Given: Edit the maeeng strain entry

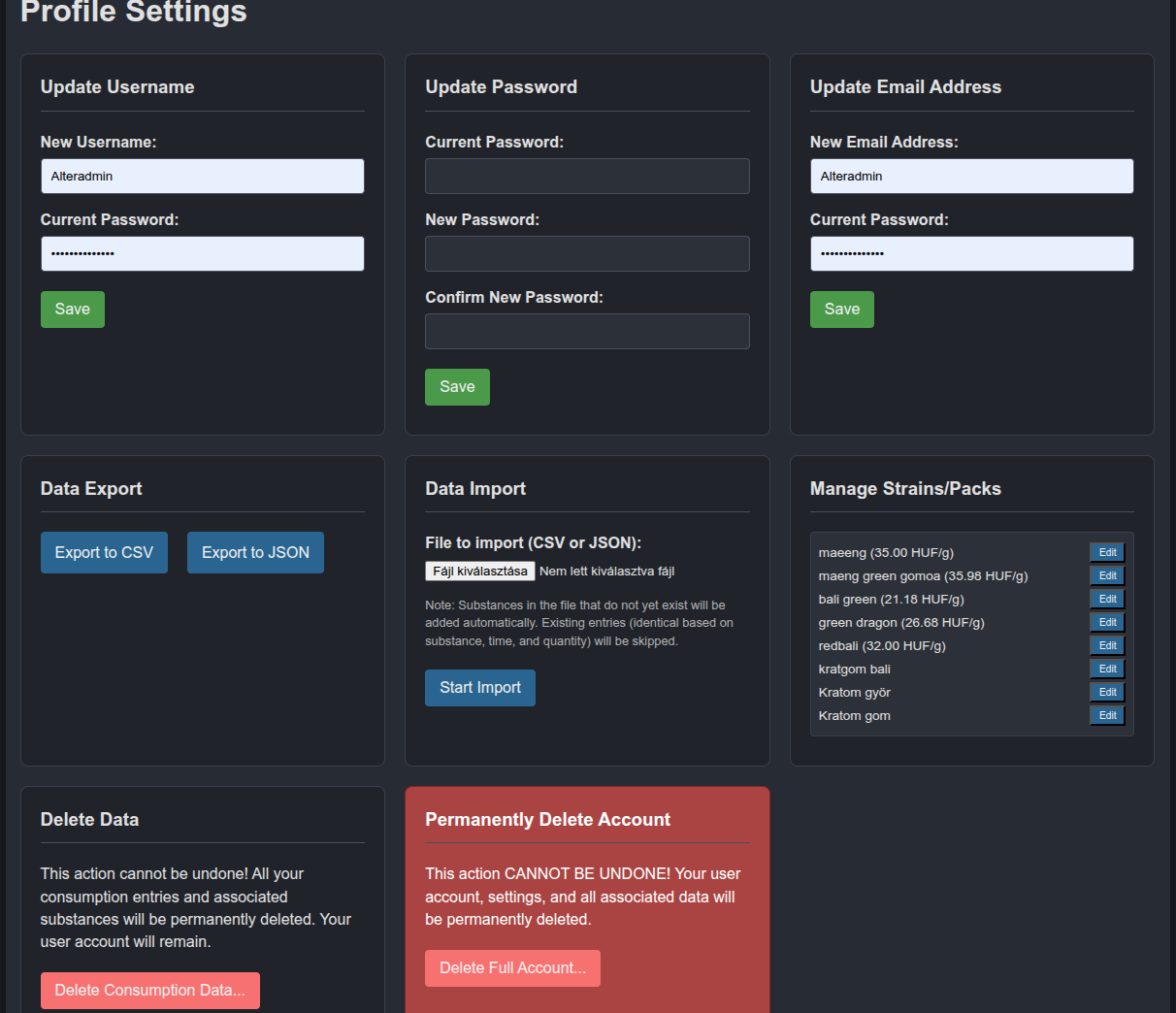Looking at the screenshot, I should pyautogui.click(x=1107, y=553).
